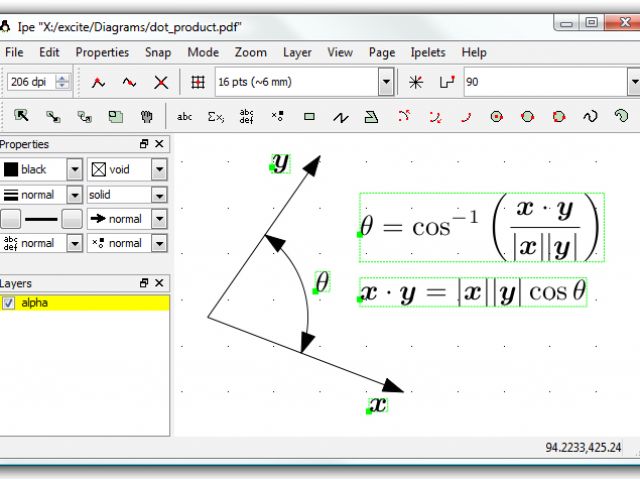
Task: Toggle angular snap star button
Action: coord(415,82)
